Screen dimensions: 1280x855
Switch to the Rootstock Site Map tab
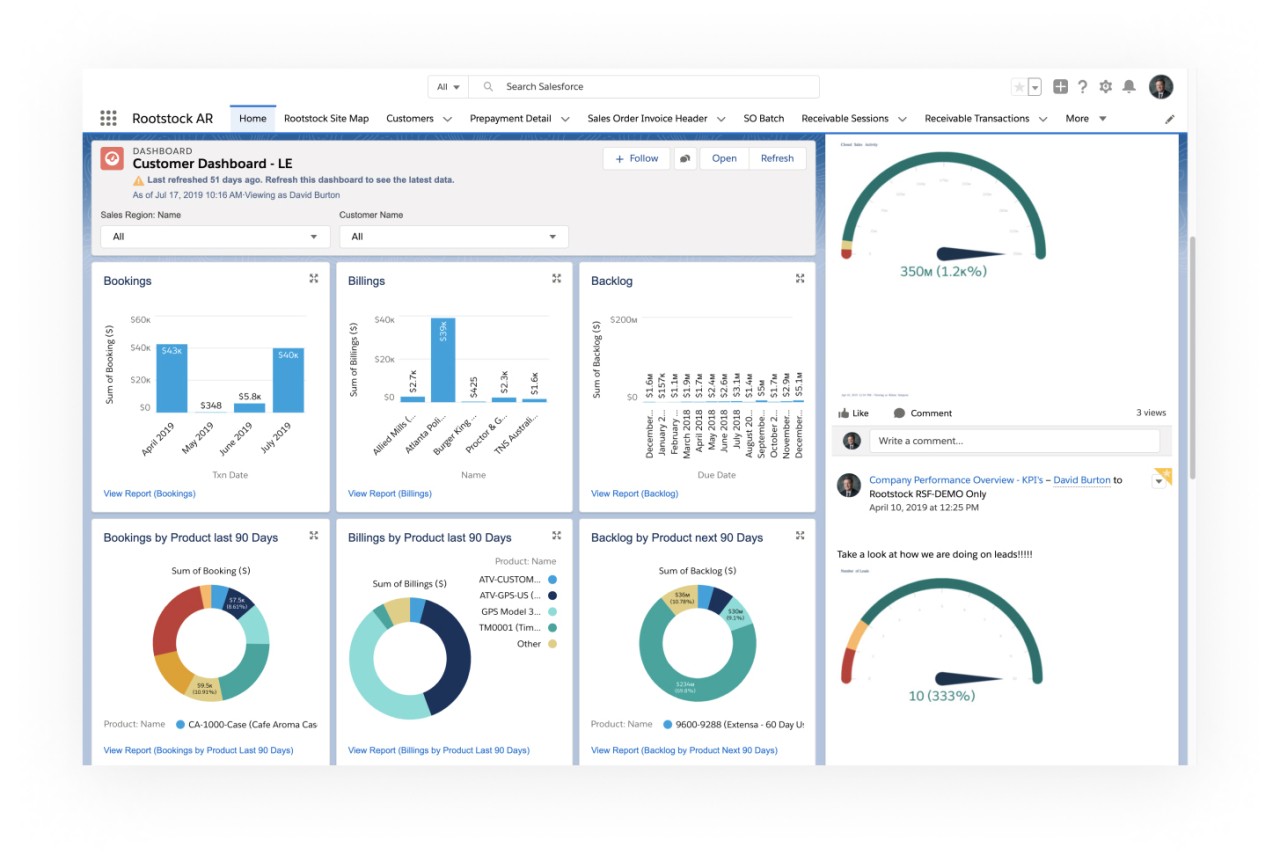(x=326, y=118)
